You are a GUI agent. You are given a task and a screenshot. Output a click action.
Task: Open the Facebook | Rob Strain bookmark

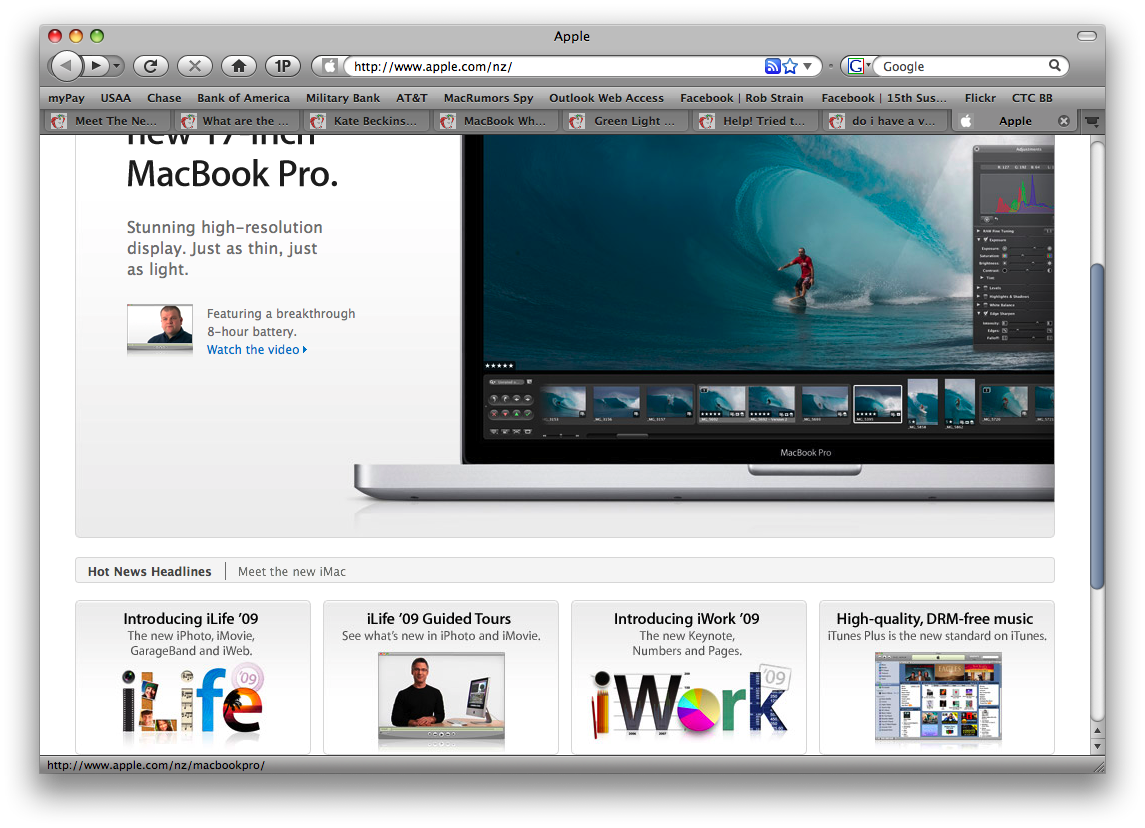click(741, 98)
